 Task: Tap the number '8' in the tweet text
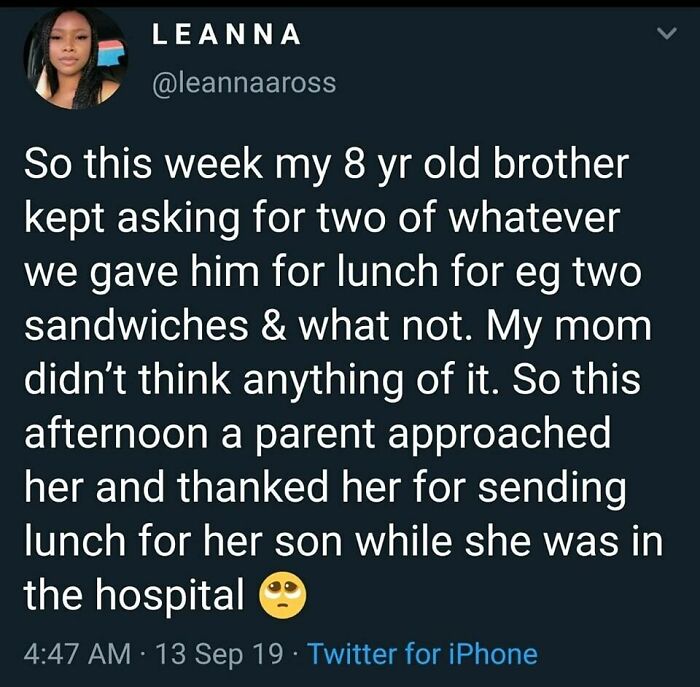pos(355,164)
